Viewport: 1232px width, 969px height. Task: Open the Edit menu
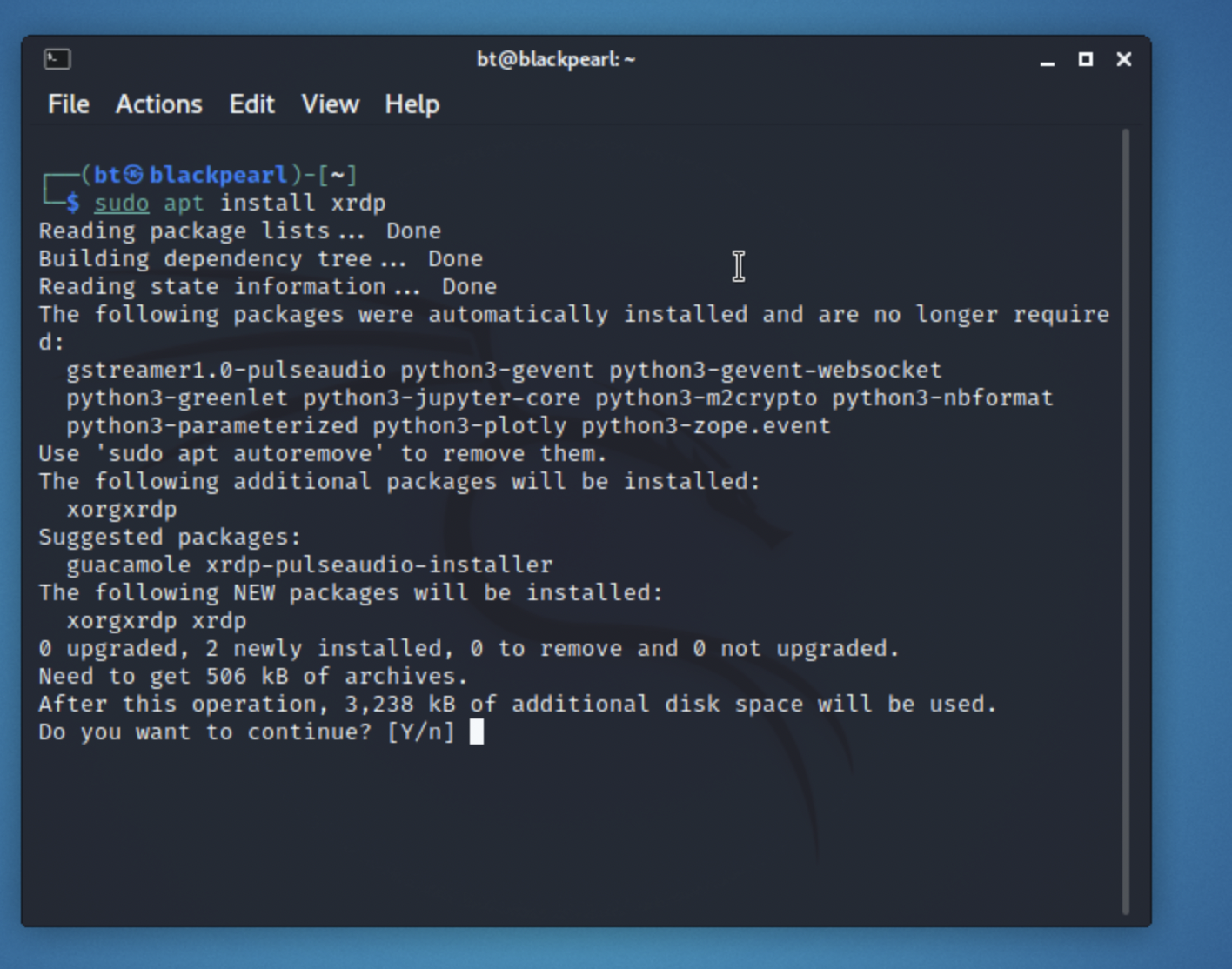(251, 104)
